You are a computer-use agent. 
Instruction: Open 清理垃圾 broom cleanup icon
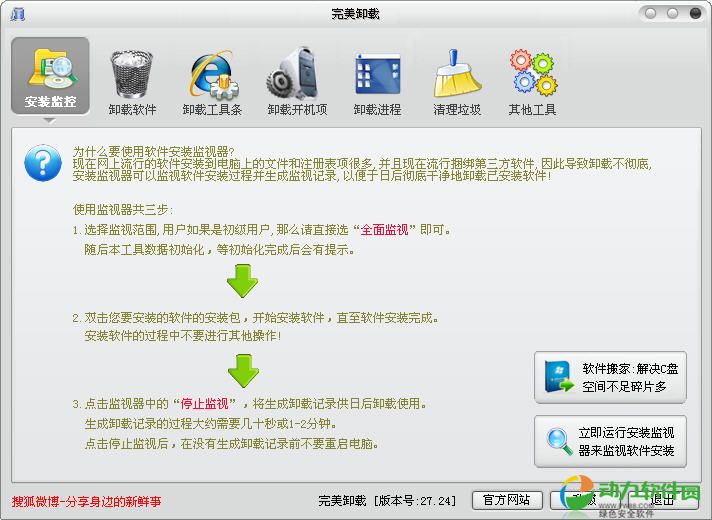[457, 78]
